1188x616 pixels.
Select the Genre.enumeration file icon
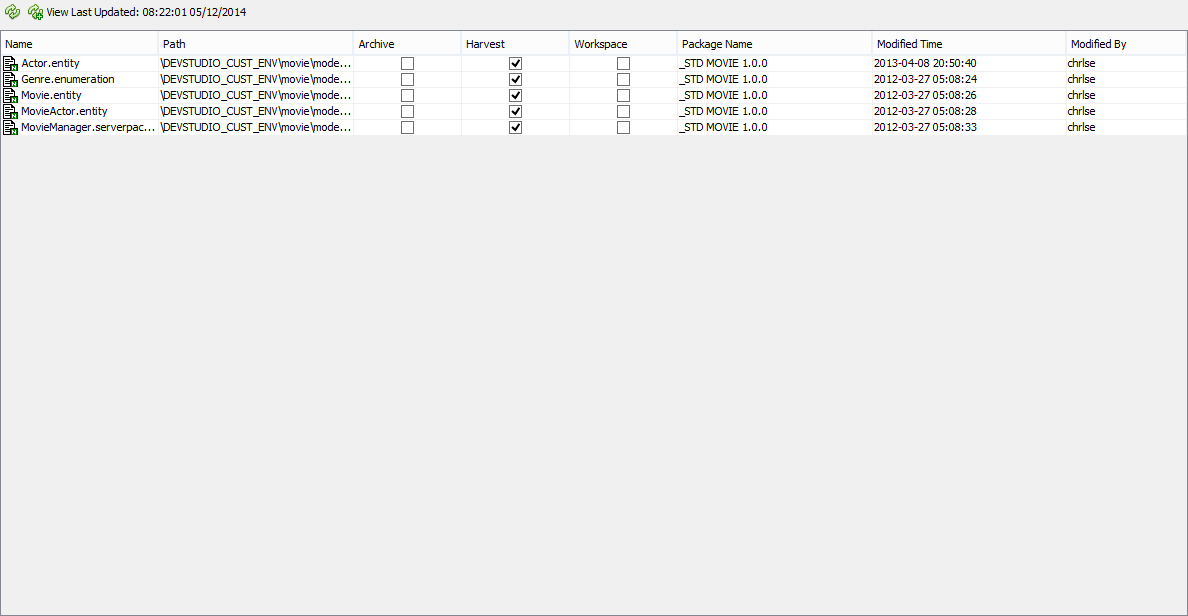pyautogui.click(x=11, y=80)
